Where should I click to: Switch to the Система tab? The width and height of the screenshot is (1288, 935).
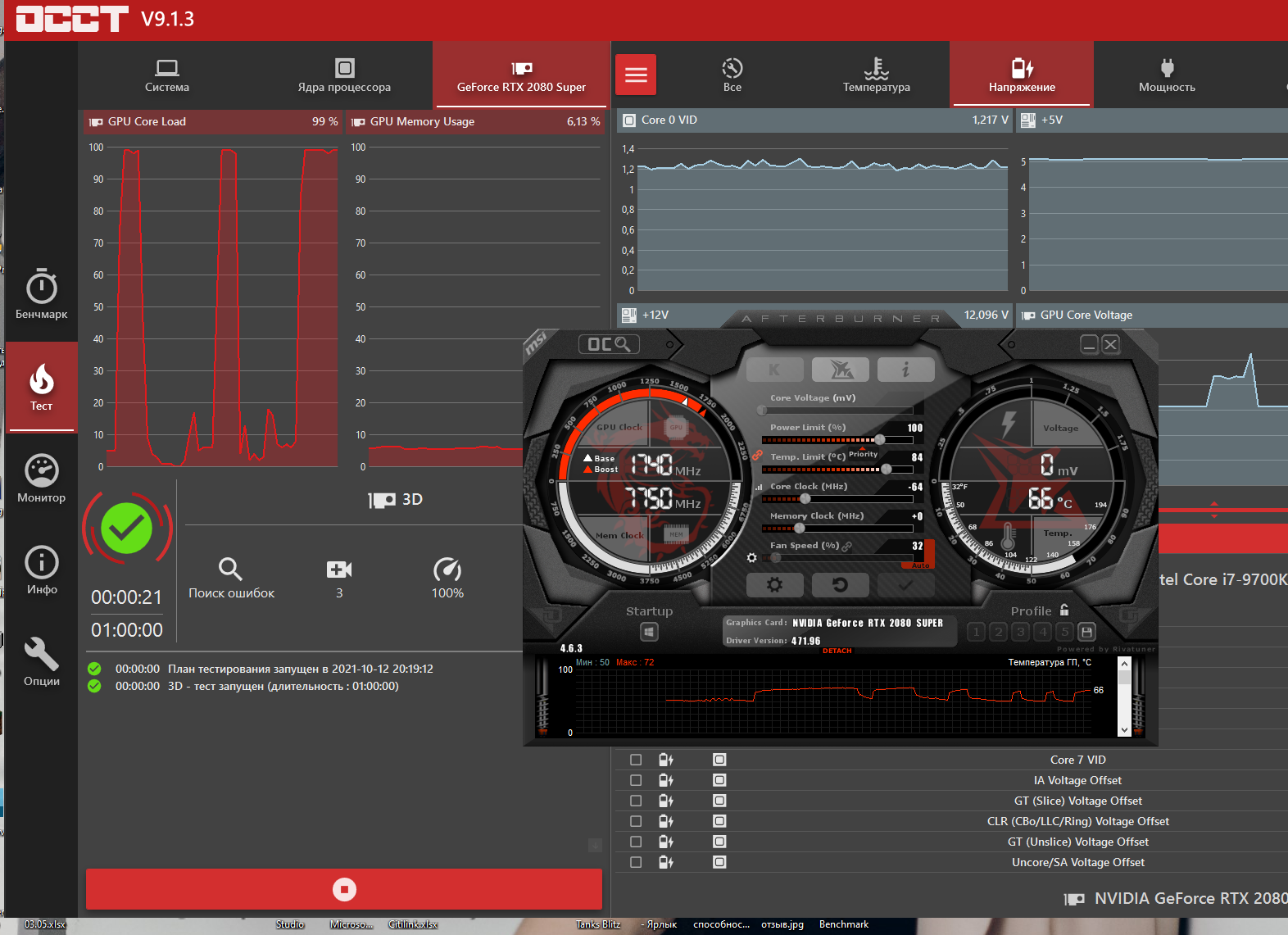[x=167, y=76]
